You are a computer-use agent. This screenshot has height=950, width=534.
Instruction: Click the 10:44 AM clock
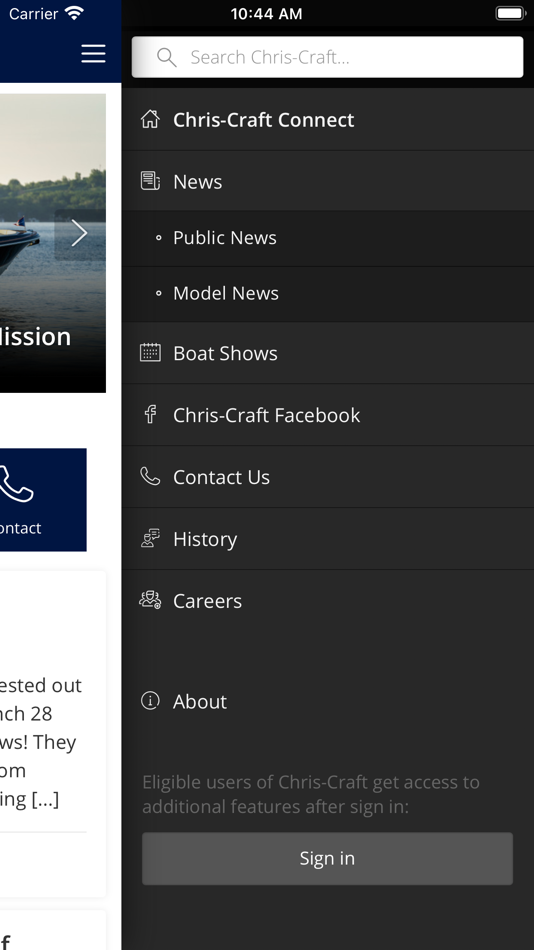pos(267,13)
